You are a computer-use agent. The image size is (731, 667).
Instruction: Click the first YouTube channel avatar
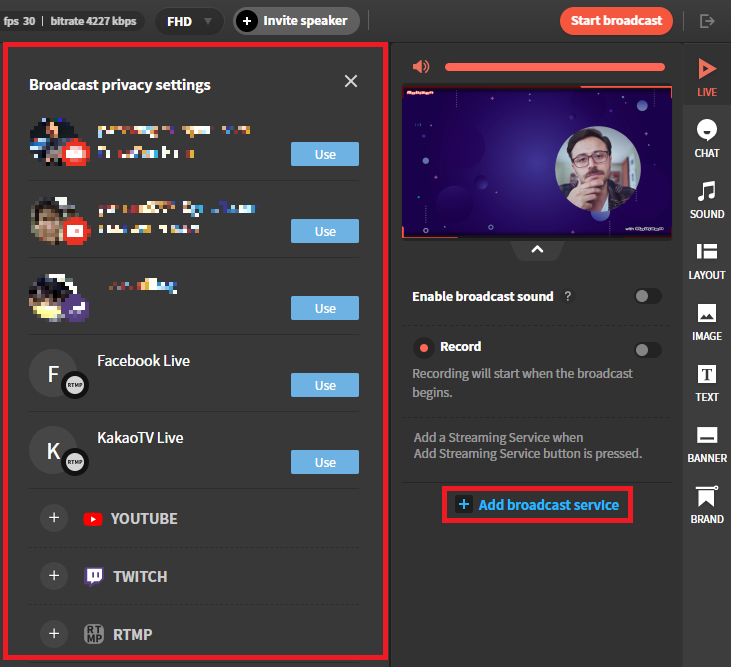[59, 142]
